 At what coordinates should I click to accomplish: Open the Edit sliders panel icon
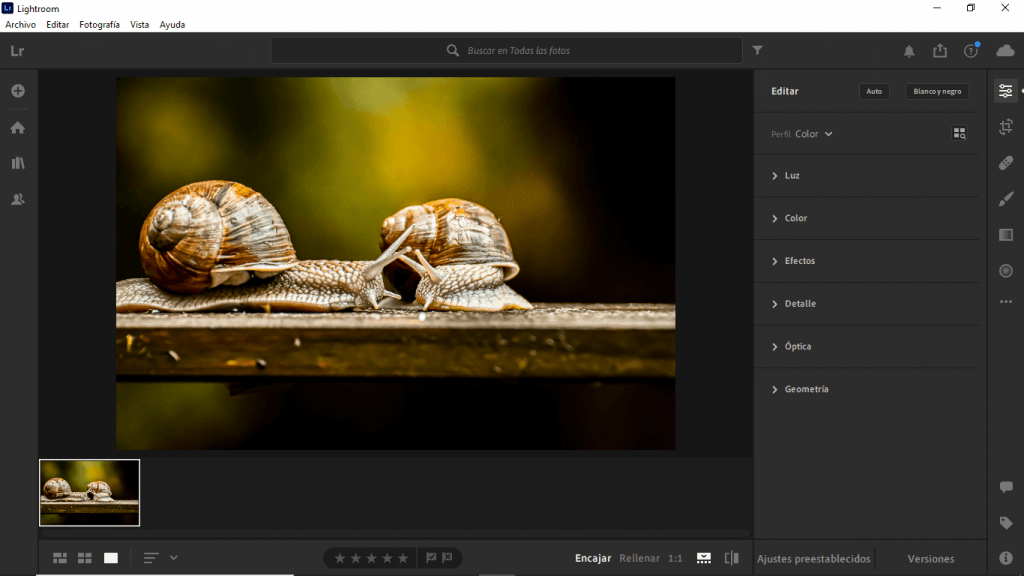pos(1005,91)
